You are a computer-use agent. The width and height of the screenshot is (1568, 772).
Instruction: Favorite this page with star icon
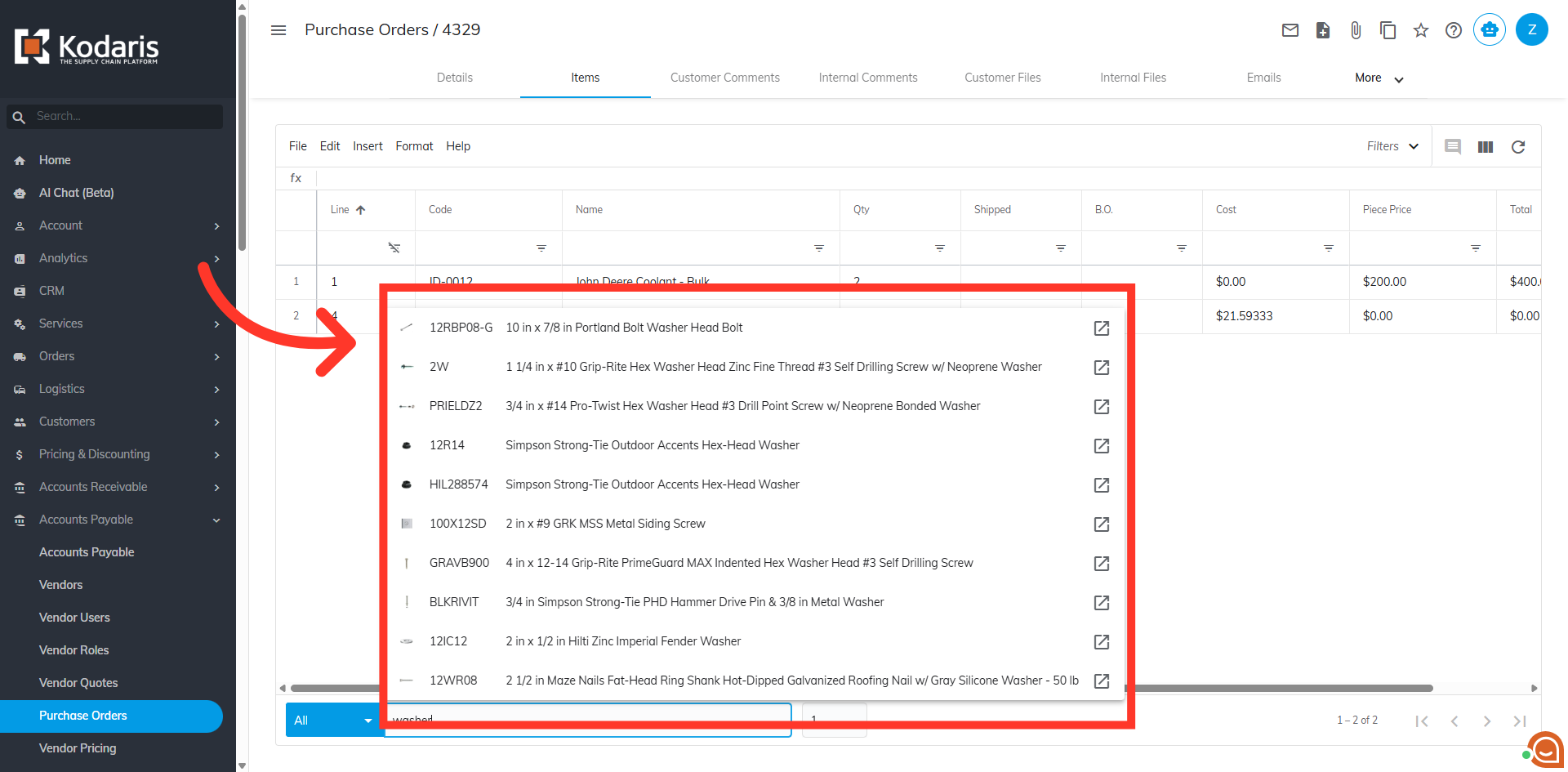[x=1421, y=30]
